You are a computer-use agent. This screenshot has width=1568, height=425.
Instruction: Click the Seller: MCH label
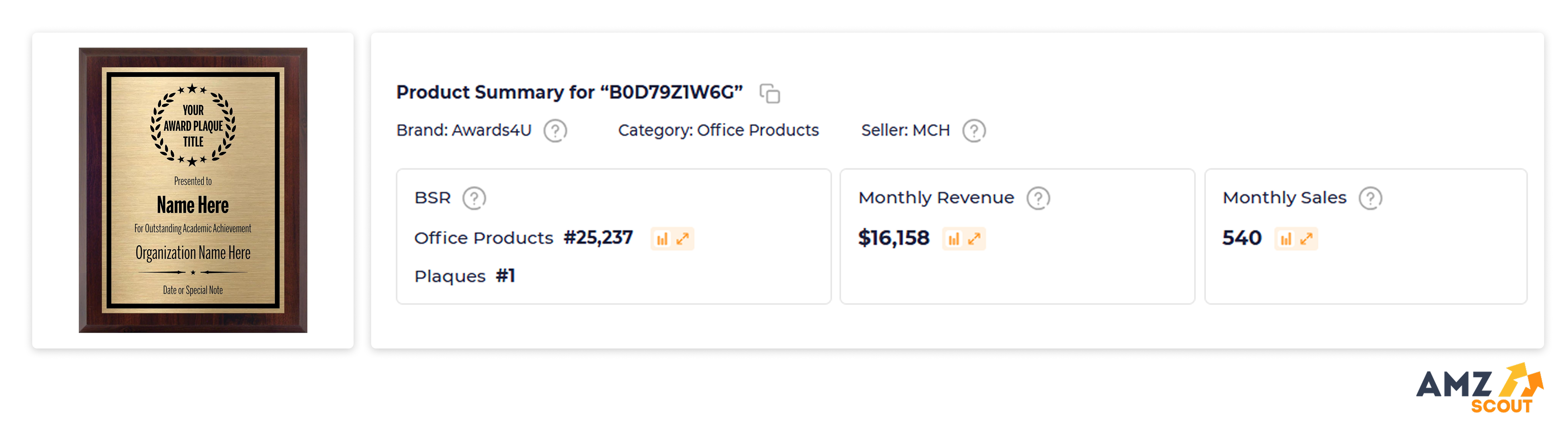pyautogui.click(x=905, y=131)
